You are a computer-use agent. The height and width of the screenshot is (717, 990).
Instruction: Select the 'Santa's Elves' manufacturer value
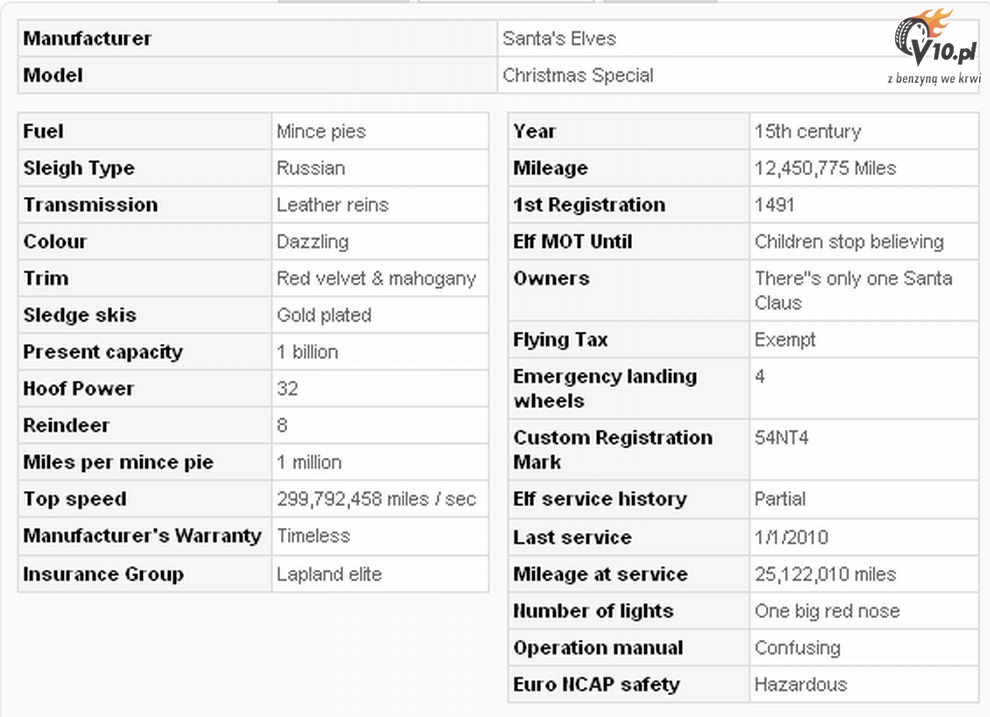tap(559, 39)
